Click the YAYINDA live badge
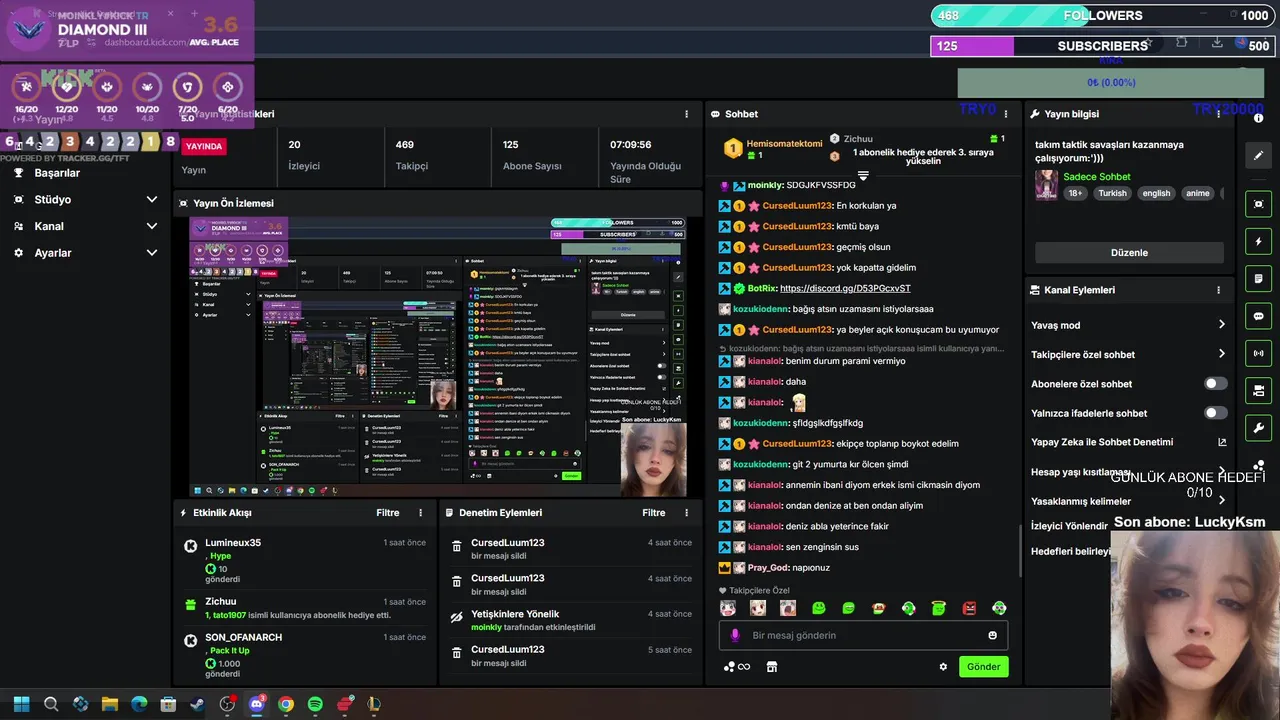The height and width of the screenshot is (720, 1280). pyautogui.click(x=204, y=146)
